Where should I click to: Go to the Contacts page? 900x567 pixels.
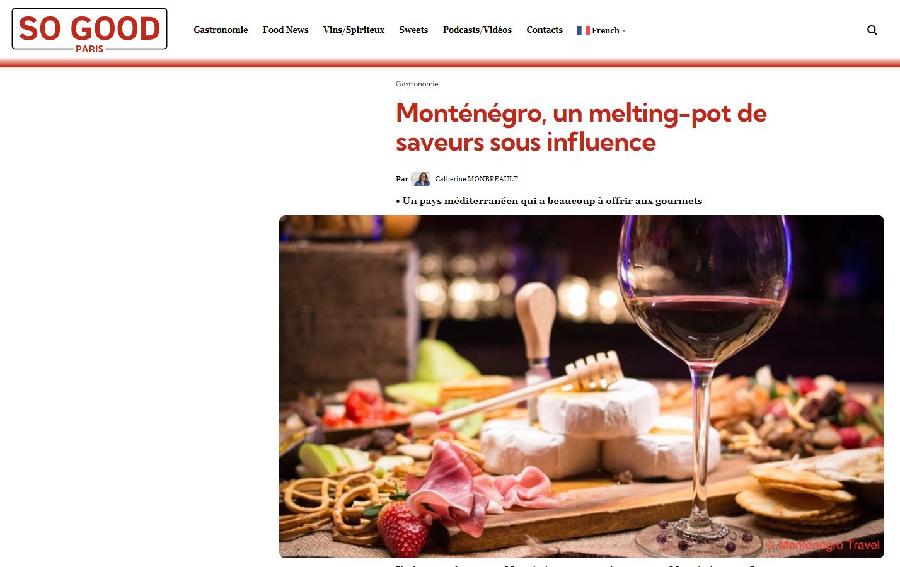point(544,30)
